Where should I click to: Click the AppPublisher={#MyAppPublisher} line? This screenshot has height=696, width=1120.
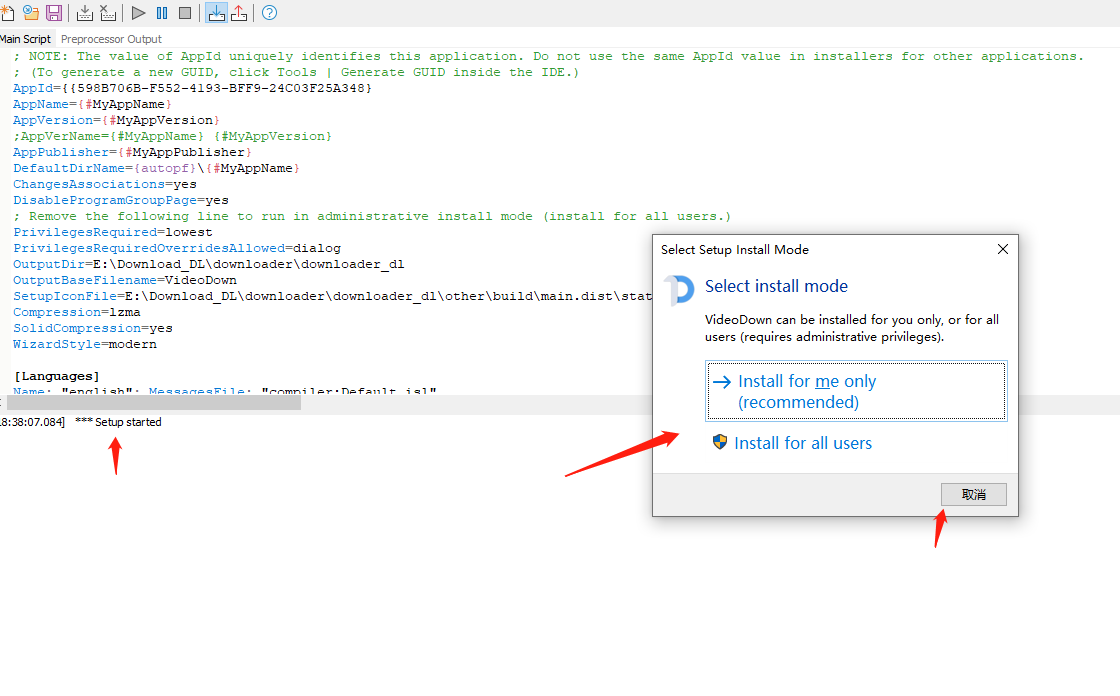tap(132, 152)
